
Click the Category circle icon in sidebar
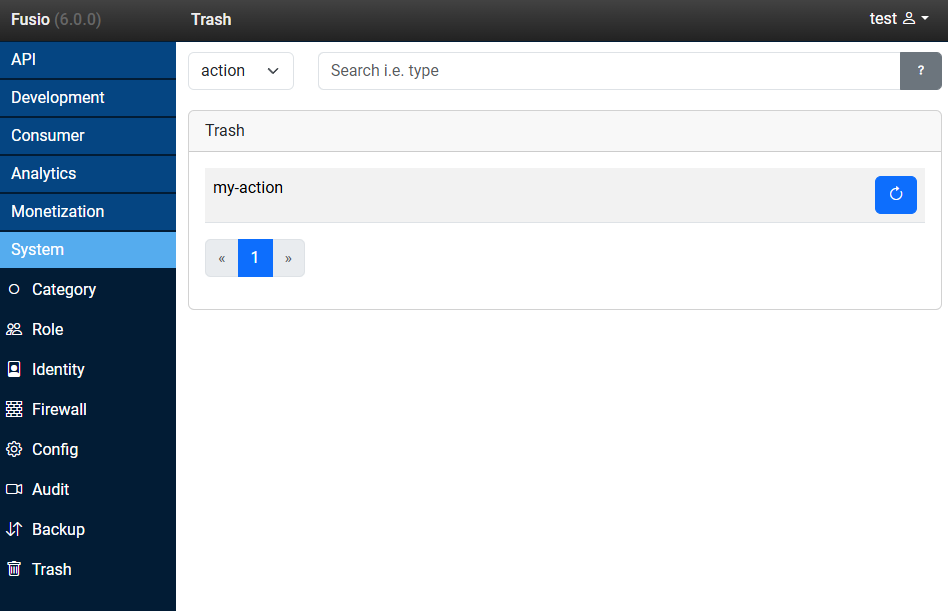click(14, 289)
